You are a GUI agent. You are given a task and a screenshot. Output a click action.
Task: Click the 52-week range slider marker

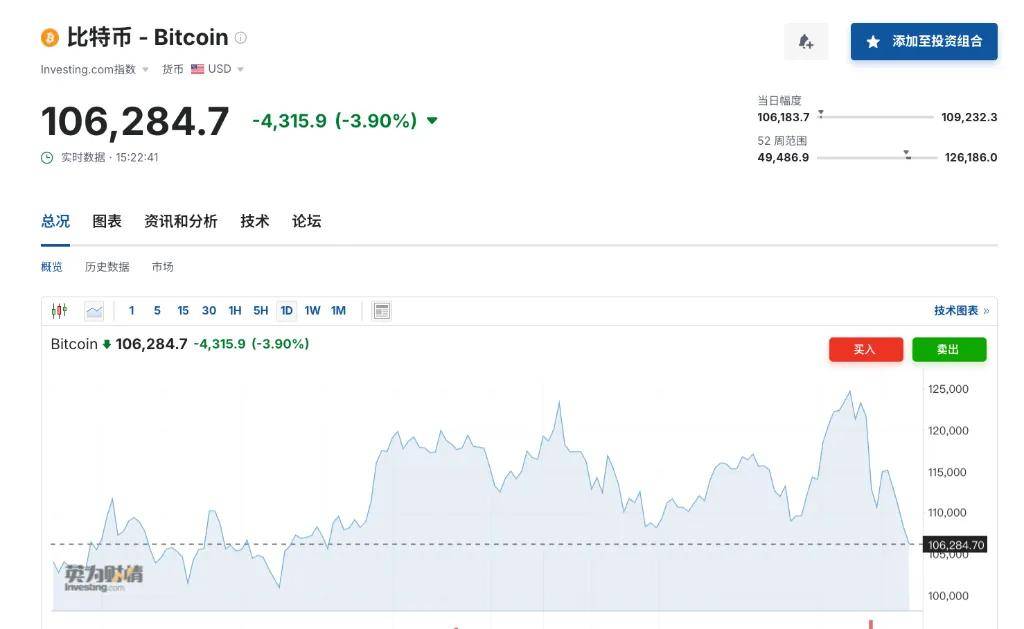pos(907,154)
